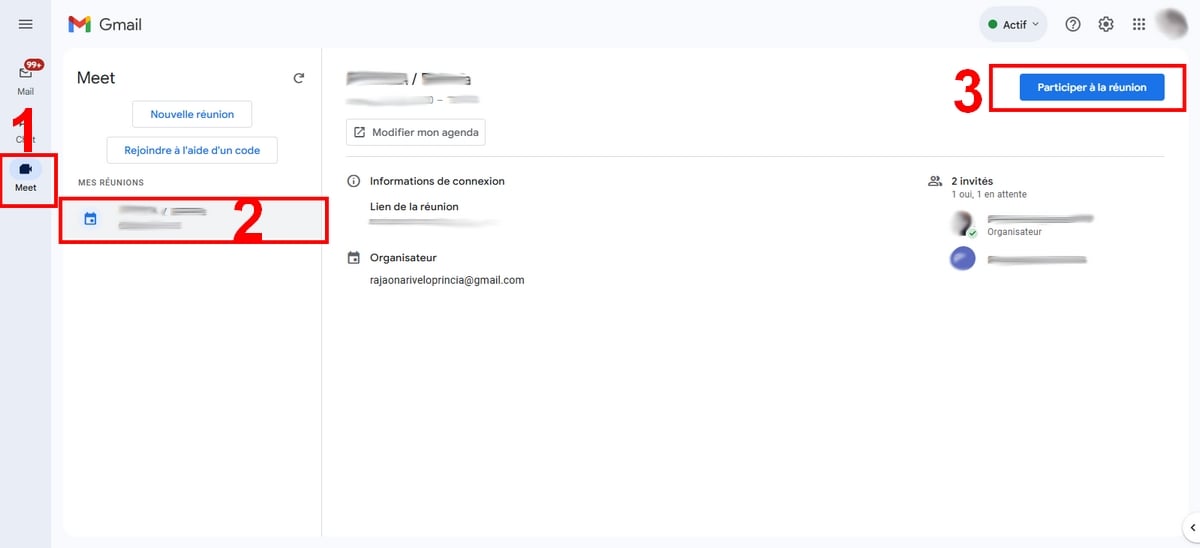
Task: Select the Meet camera icon in the sidebar
Action: point(26,169)
